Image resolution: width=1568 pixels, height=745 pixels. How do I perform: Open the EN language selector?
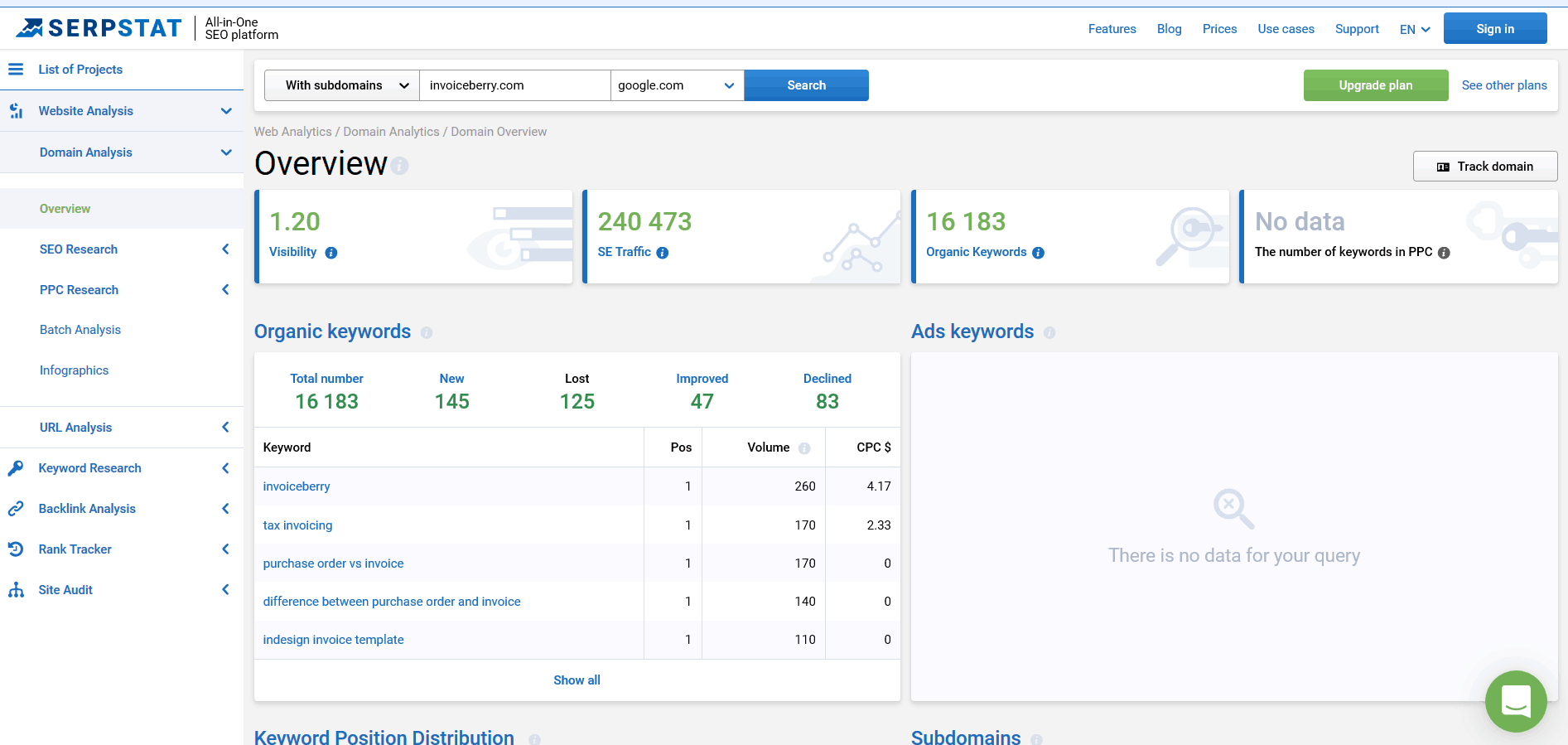(x=1415, y=29)
